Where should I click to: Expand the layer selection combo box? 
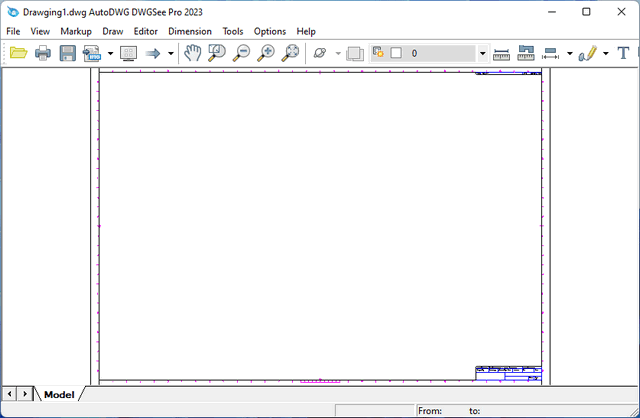click(482, 53)
